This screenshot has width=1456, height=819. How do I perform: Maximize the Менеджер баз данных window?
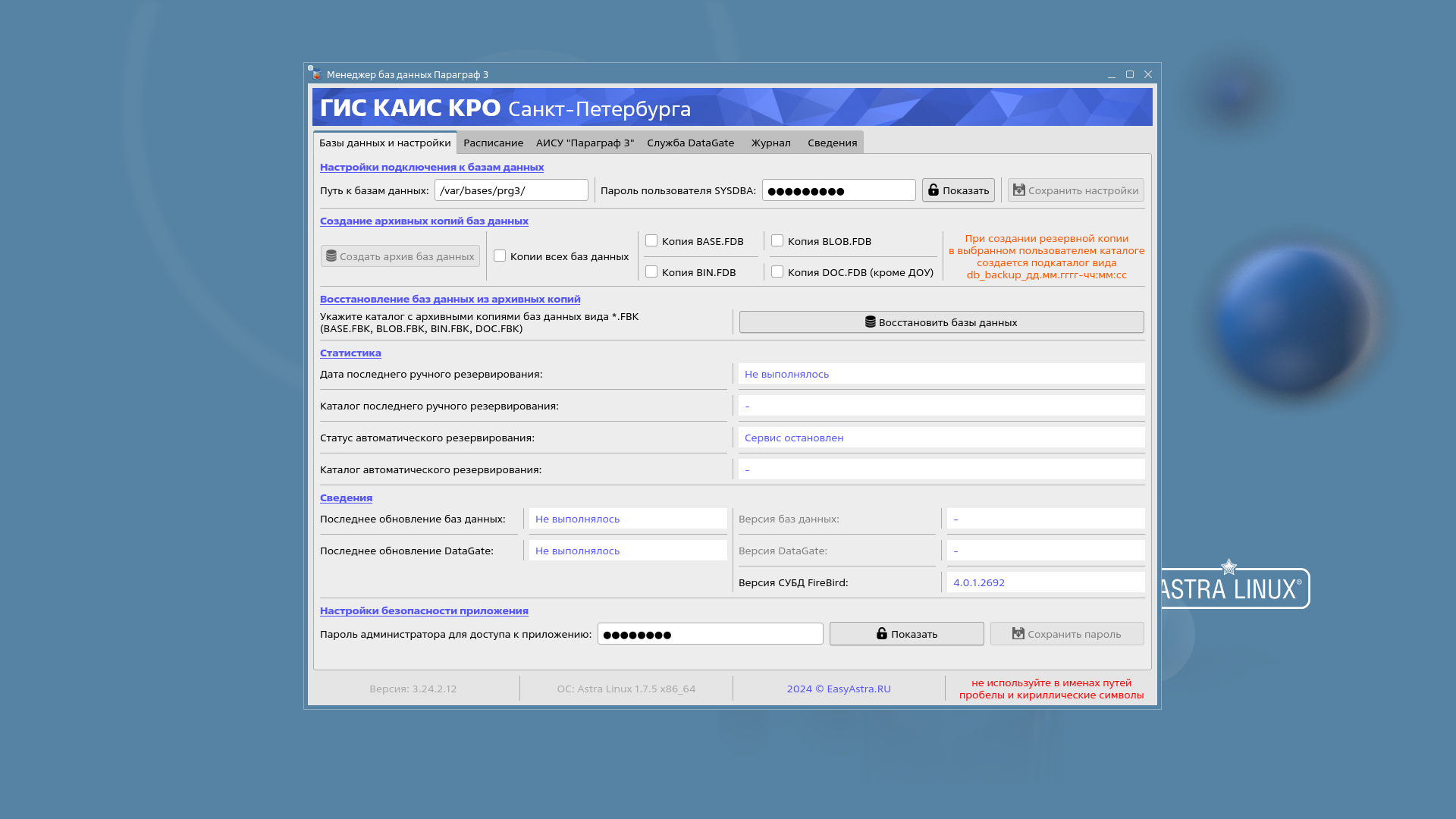pyautogui.click(x=1130, y=74)
